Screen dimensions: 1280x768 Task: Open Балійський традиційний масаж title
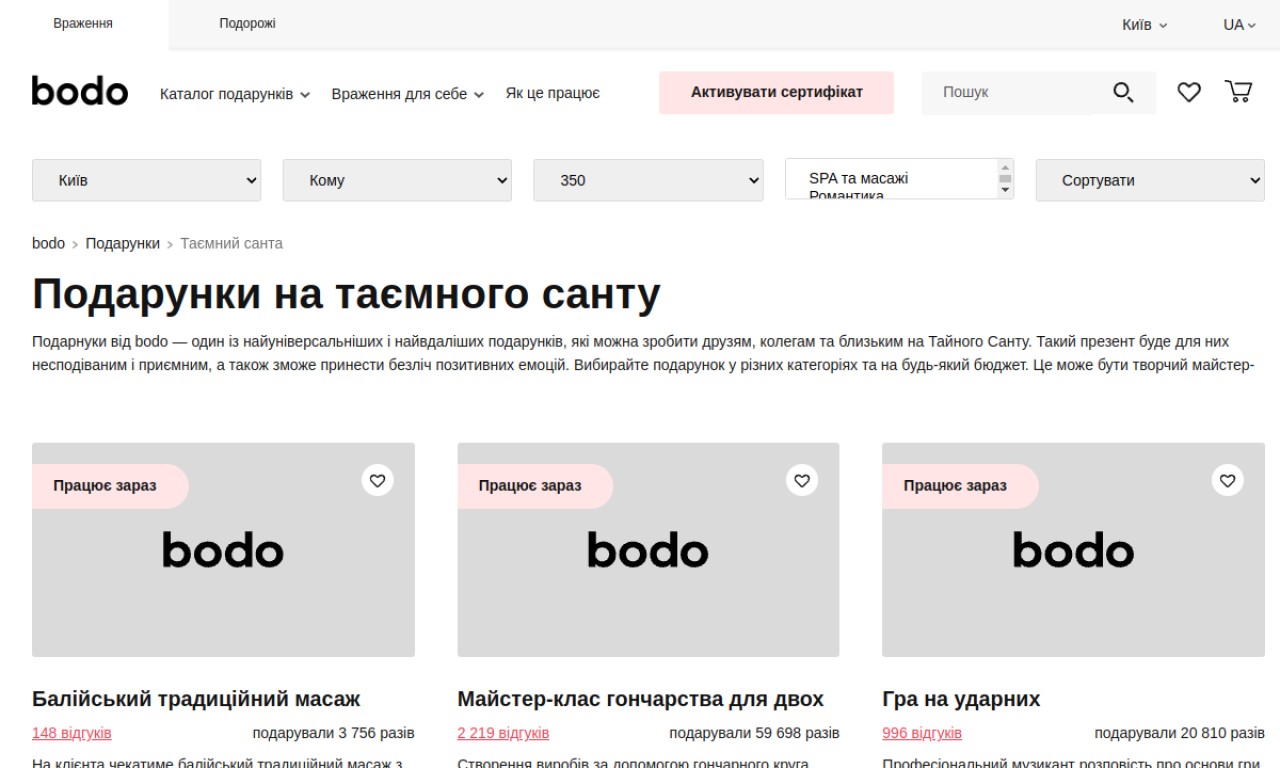click(196, 698)
